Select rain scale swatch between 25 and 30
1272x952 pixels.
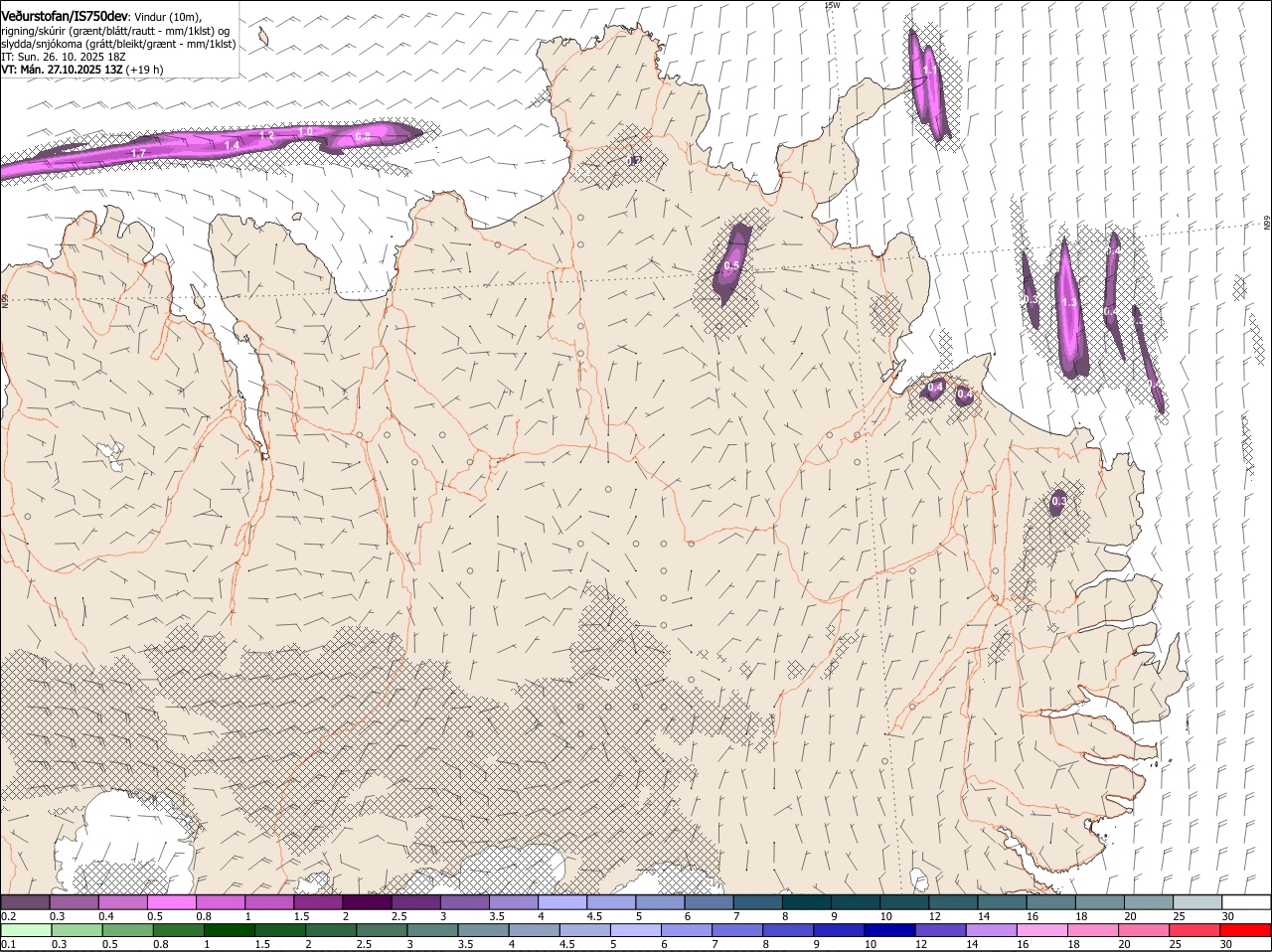(x=1194, y=931)
